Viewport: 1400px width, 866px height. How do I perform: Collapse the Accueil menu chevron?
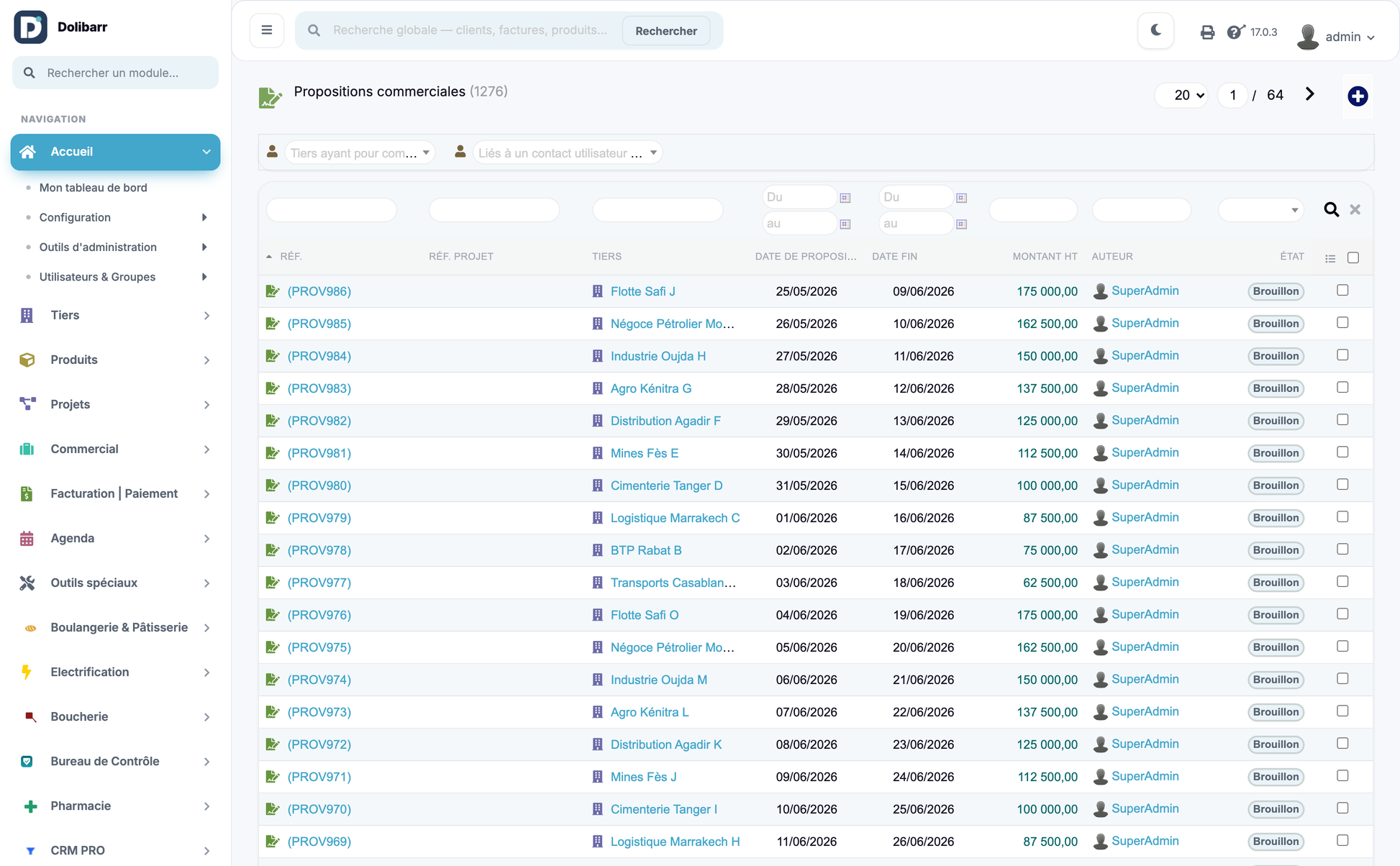[206, 152]
